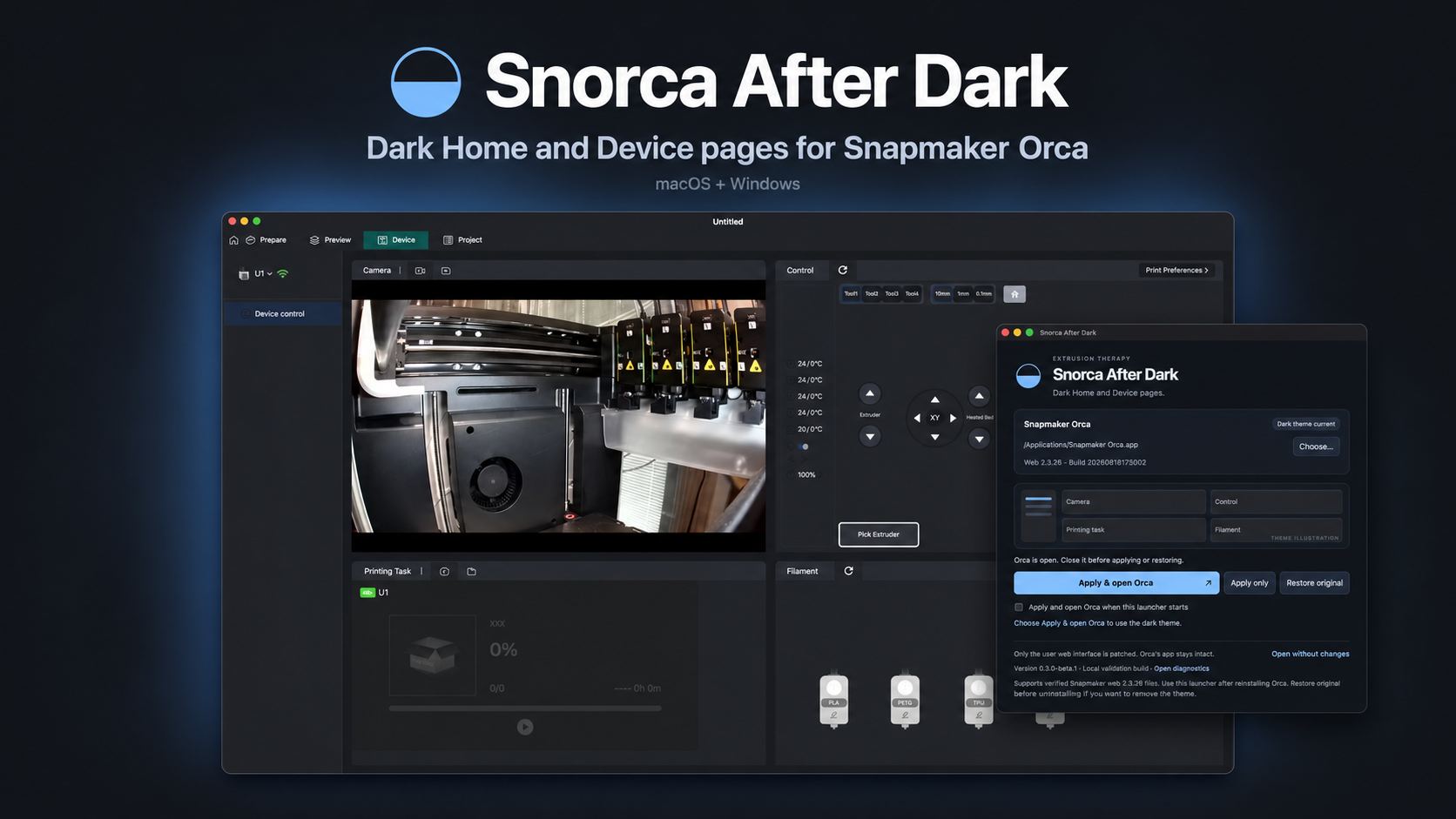
Task: Set move step to 0.1mm
Action: [983, 294]
